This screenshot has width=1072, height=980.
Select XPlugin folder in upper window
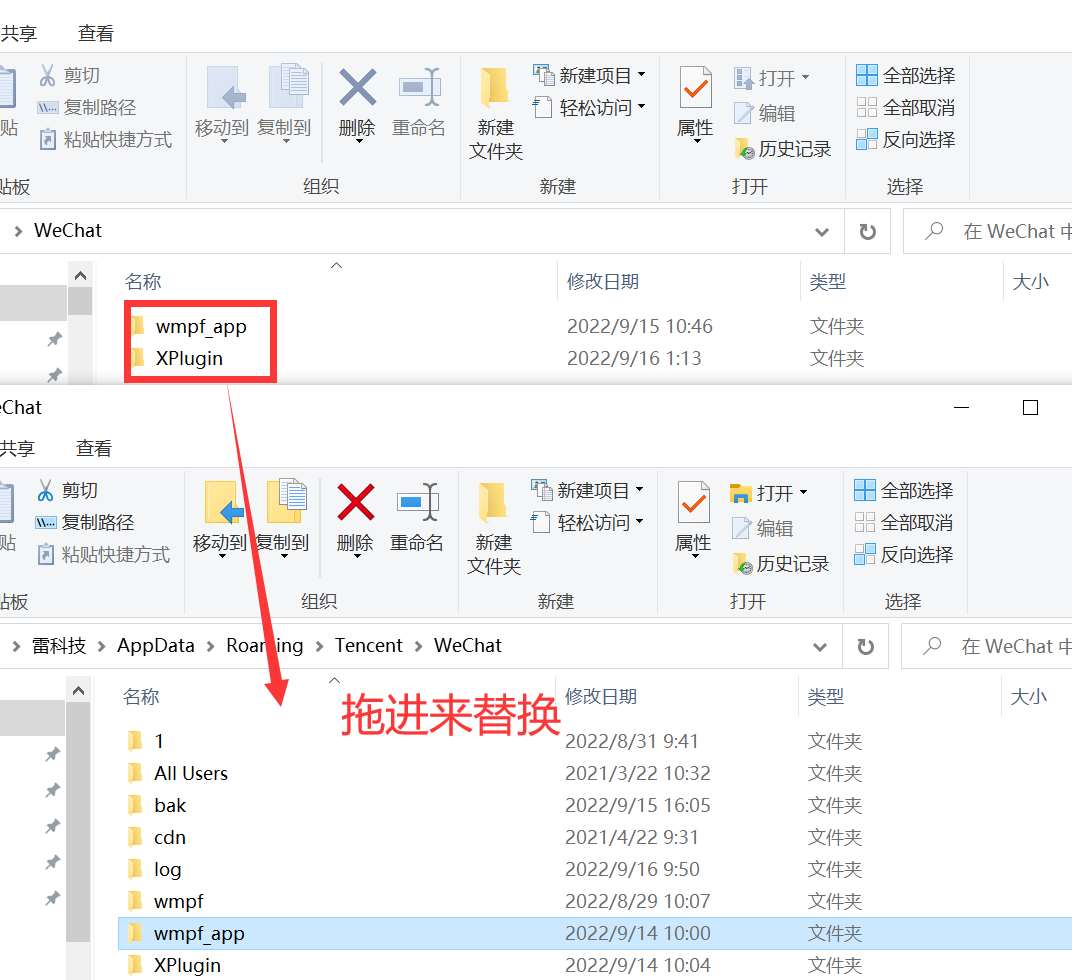point(189,358)
